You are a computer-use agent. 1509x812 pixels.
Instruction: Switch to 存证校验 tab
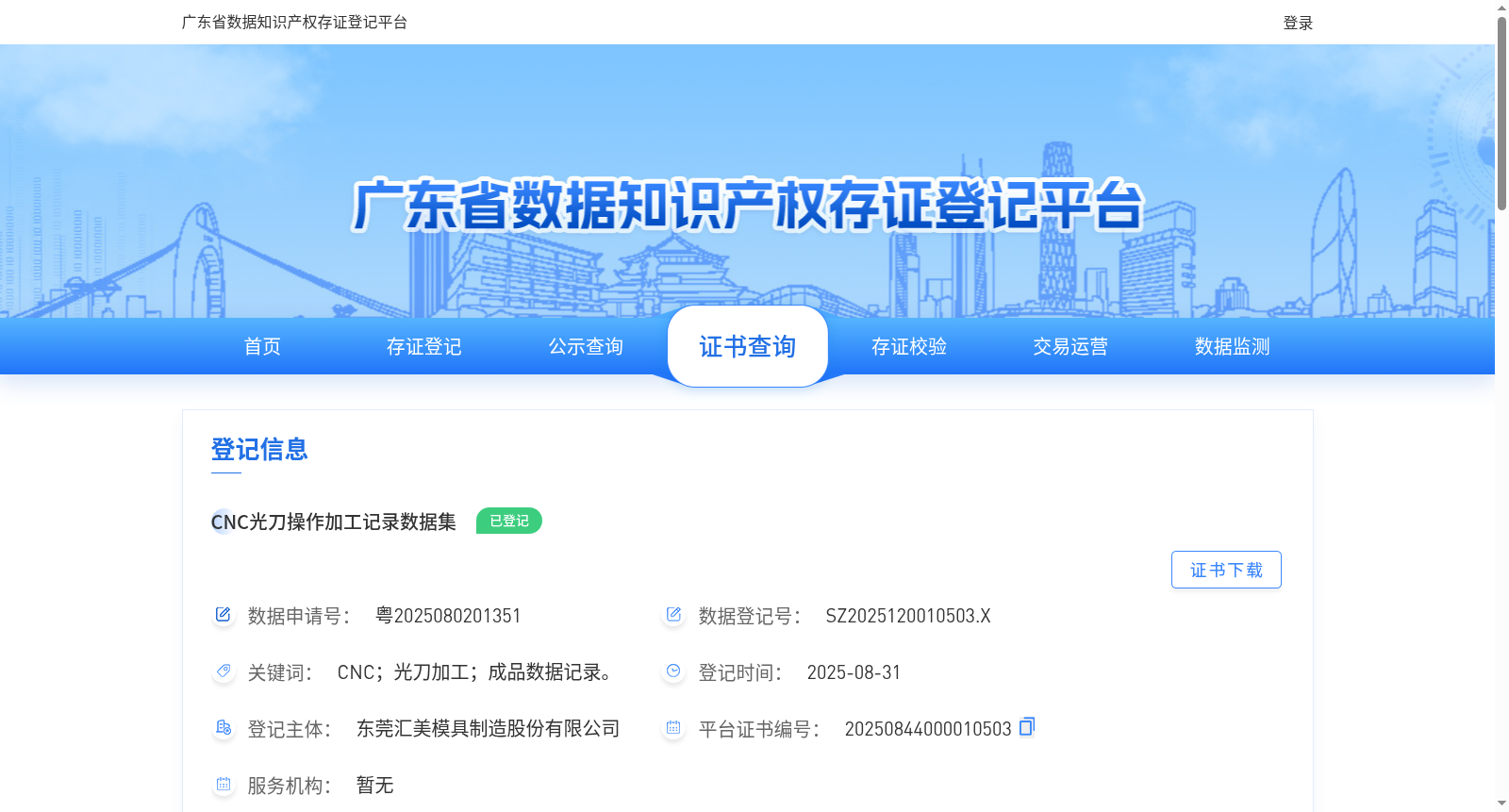[909, 346]
